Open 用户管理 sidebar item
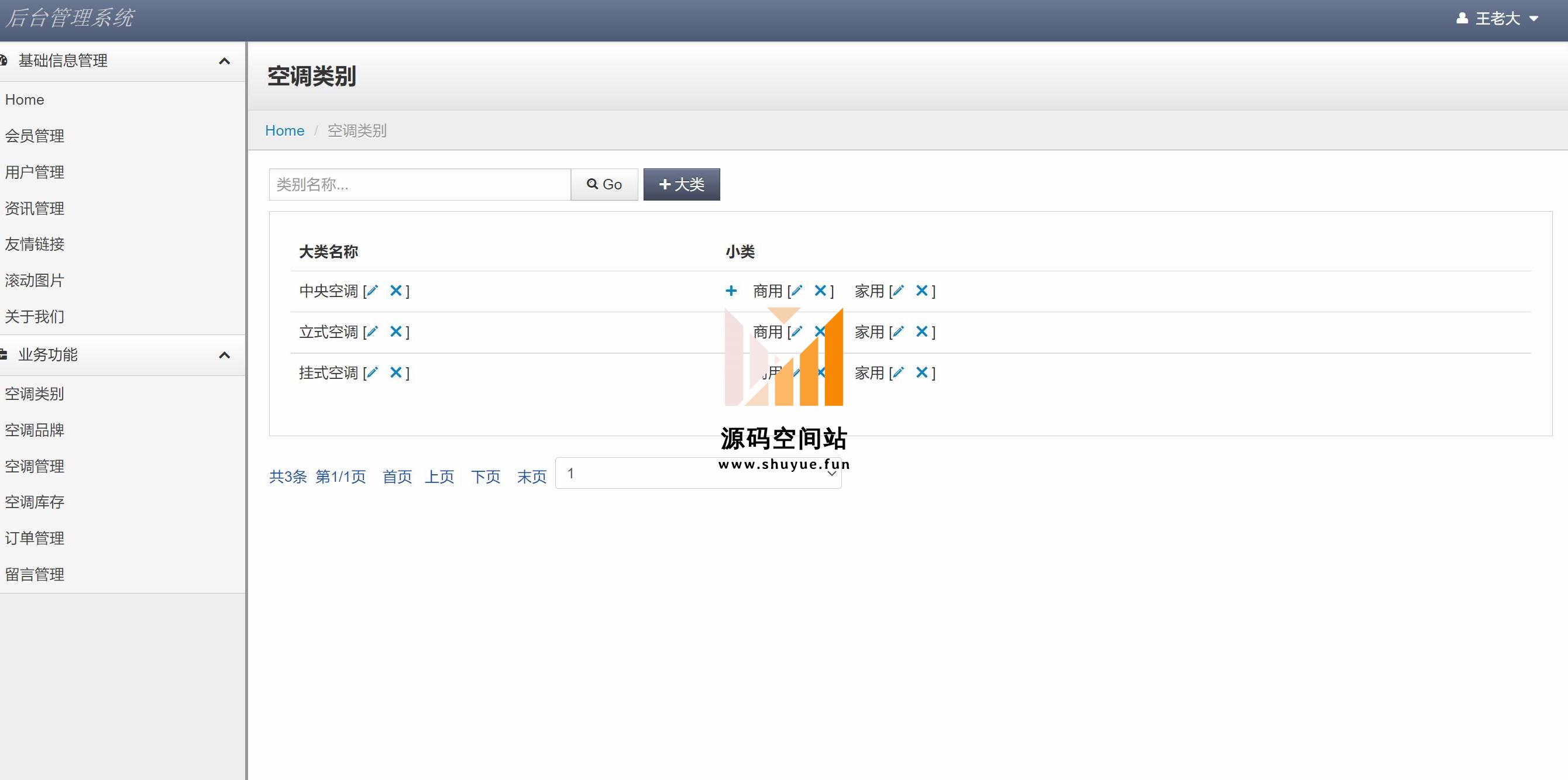 coord(35,172)
